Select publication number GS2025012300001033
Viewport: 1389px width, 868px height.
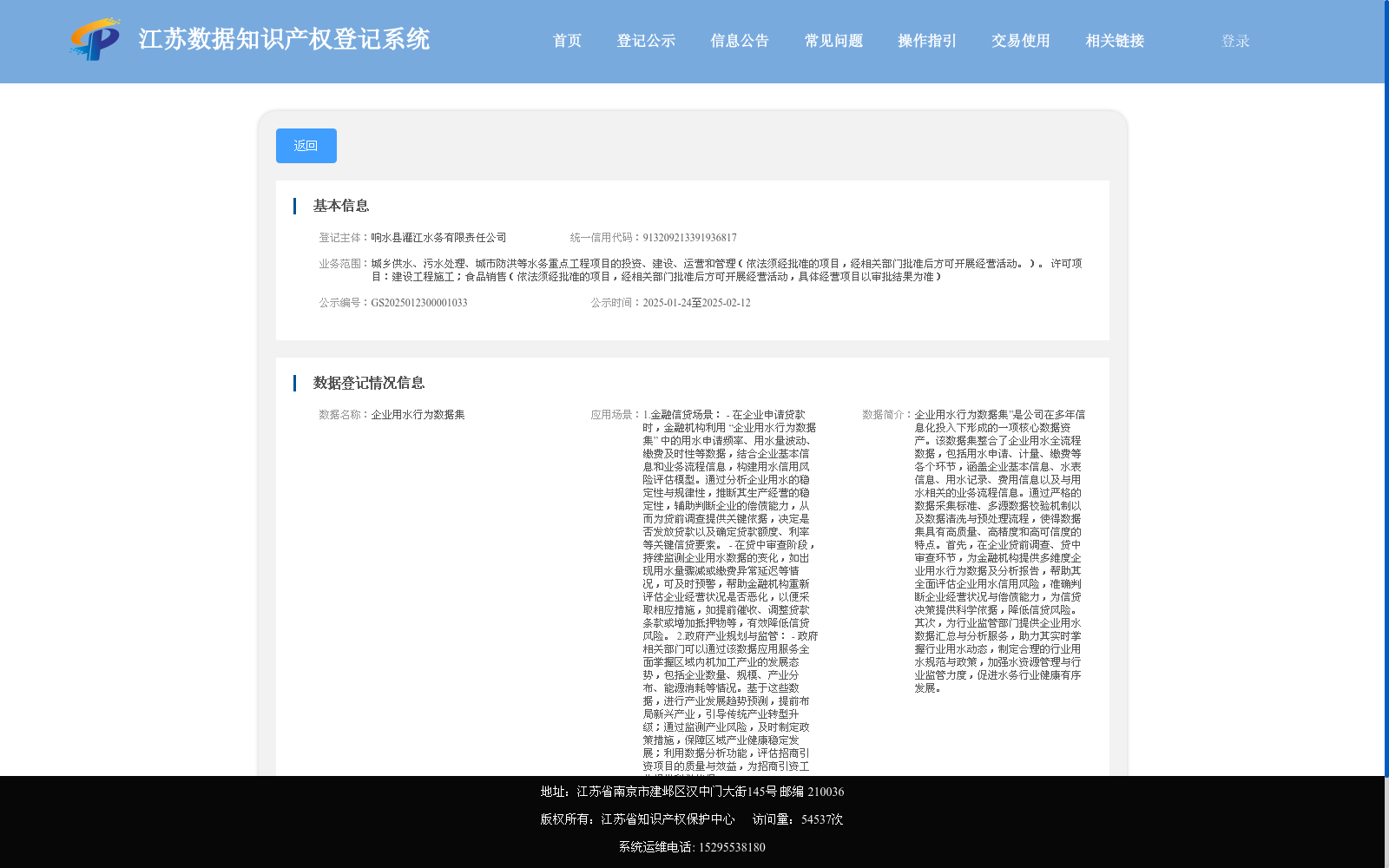coord(419,303)
